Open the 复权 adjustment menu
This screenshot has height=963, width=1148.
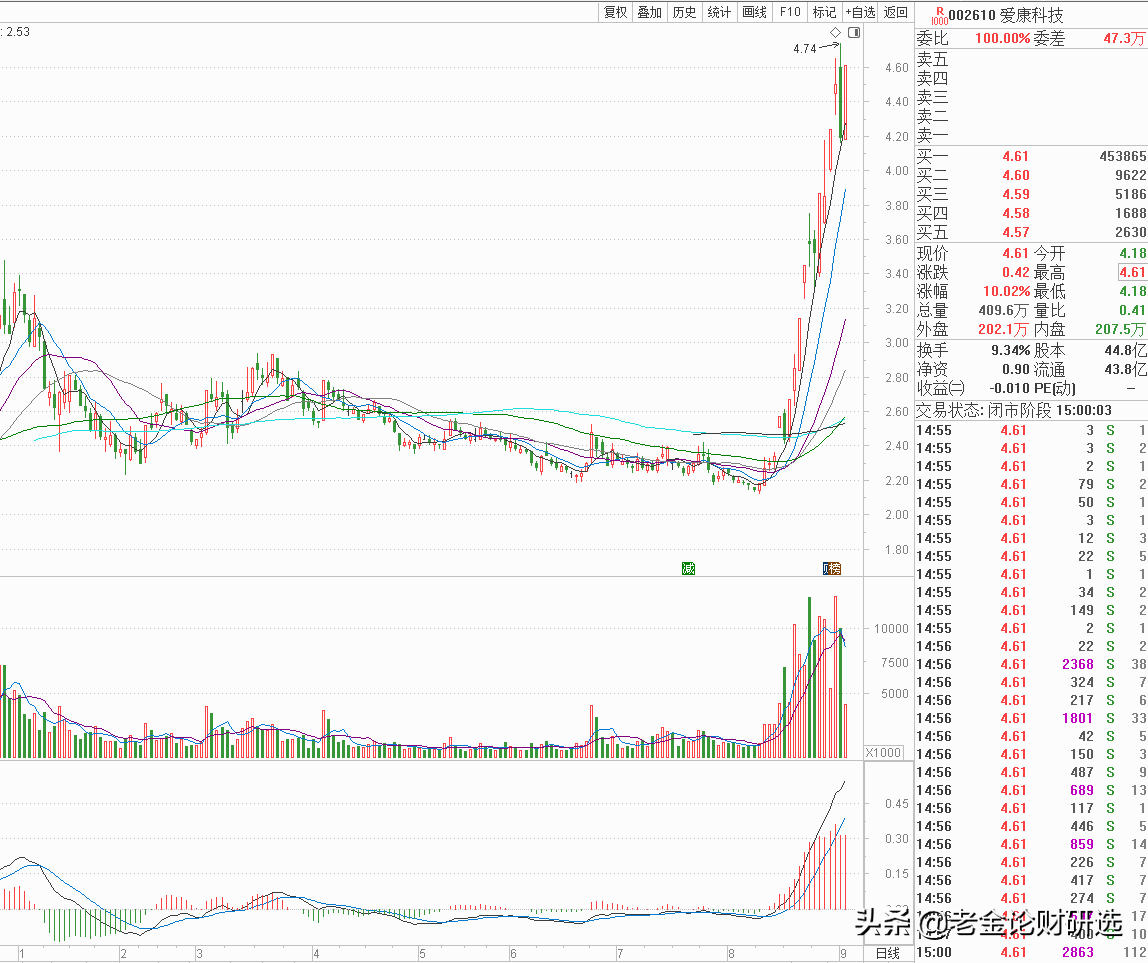click(615, 12)
